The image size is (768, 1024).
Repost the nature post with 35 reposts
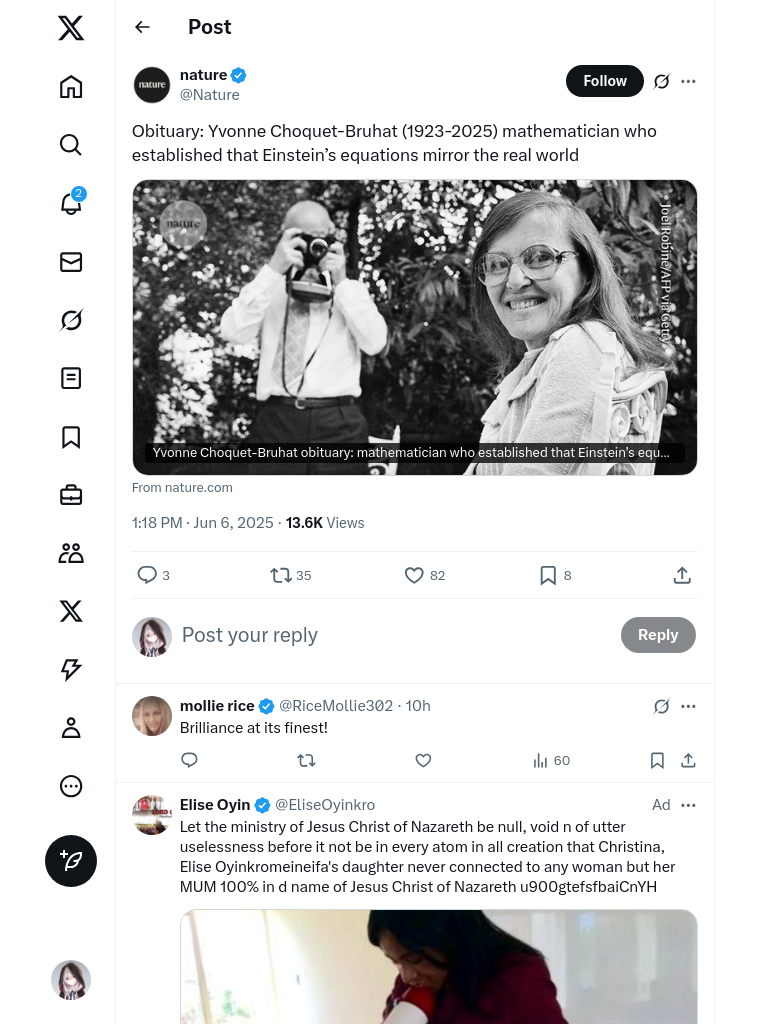281,575
